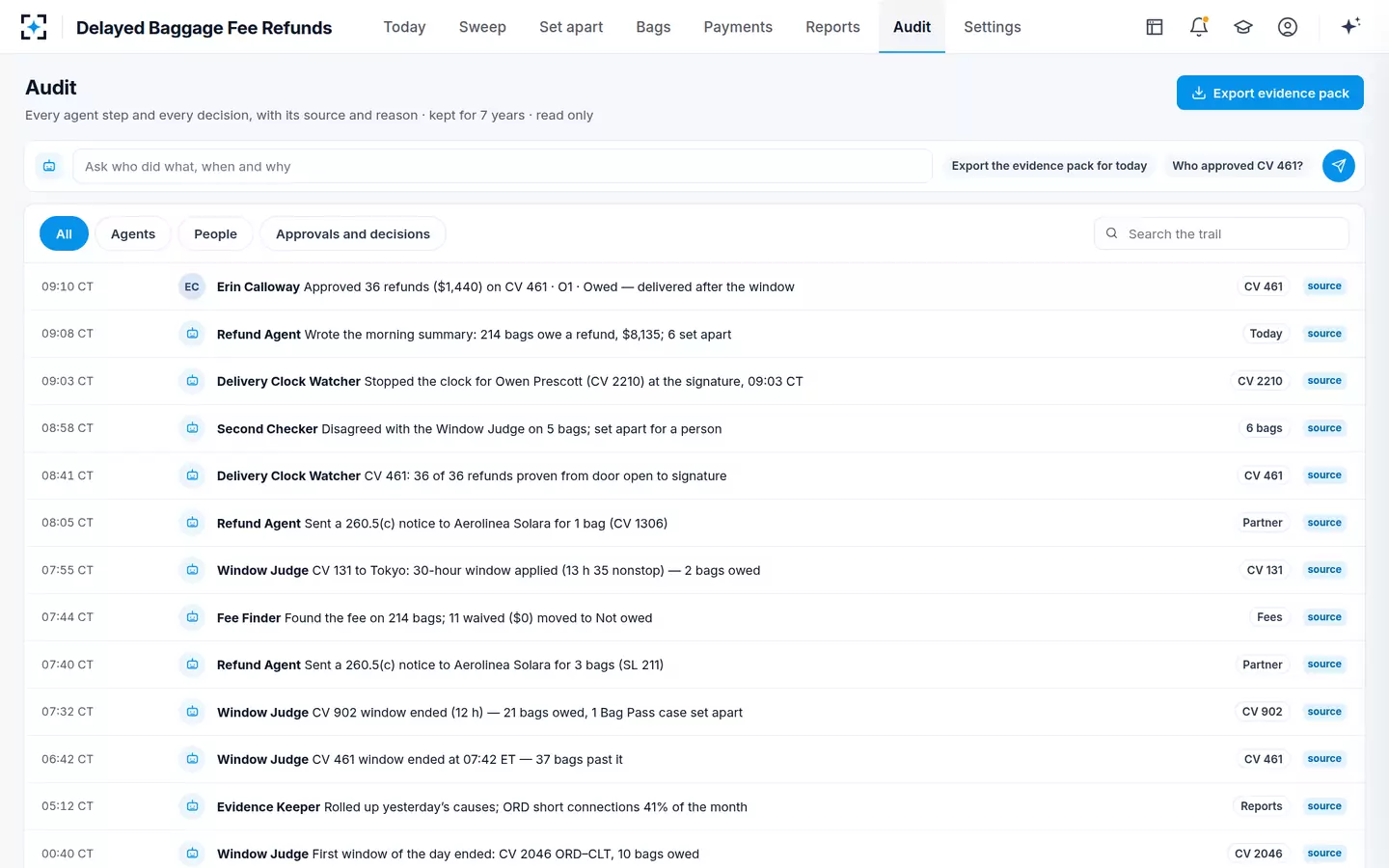
Task: Click agent icon on CV 902 window row
Action: tap(192, 712)
